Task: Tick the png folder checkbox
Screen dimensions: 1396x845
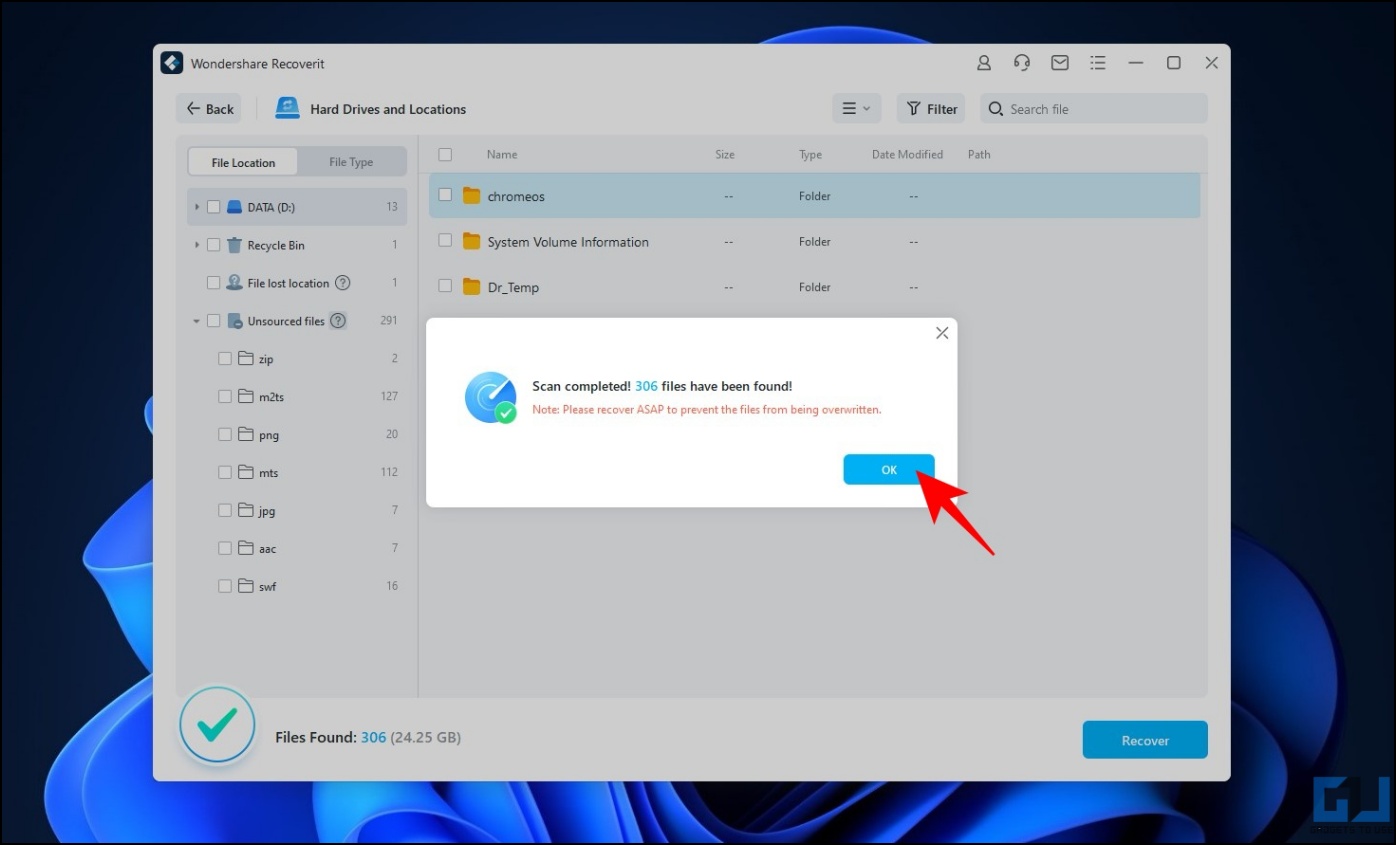Action: [x=225, y=434]
